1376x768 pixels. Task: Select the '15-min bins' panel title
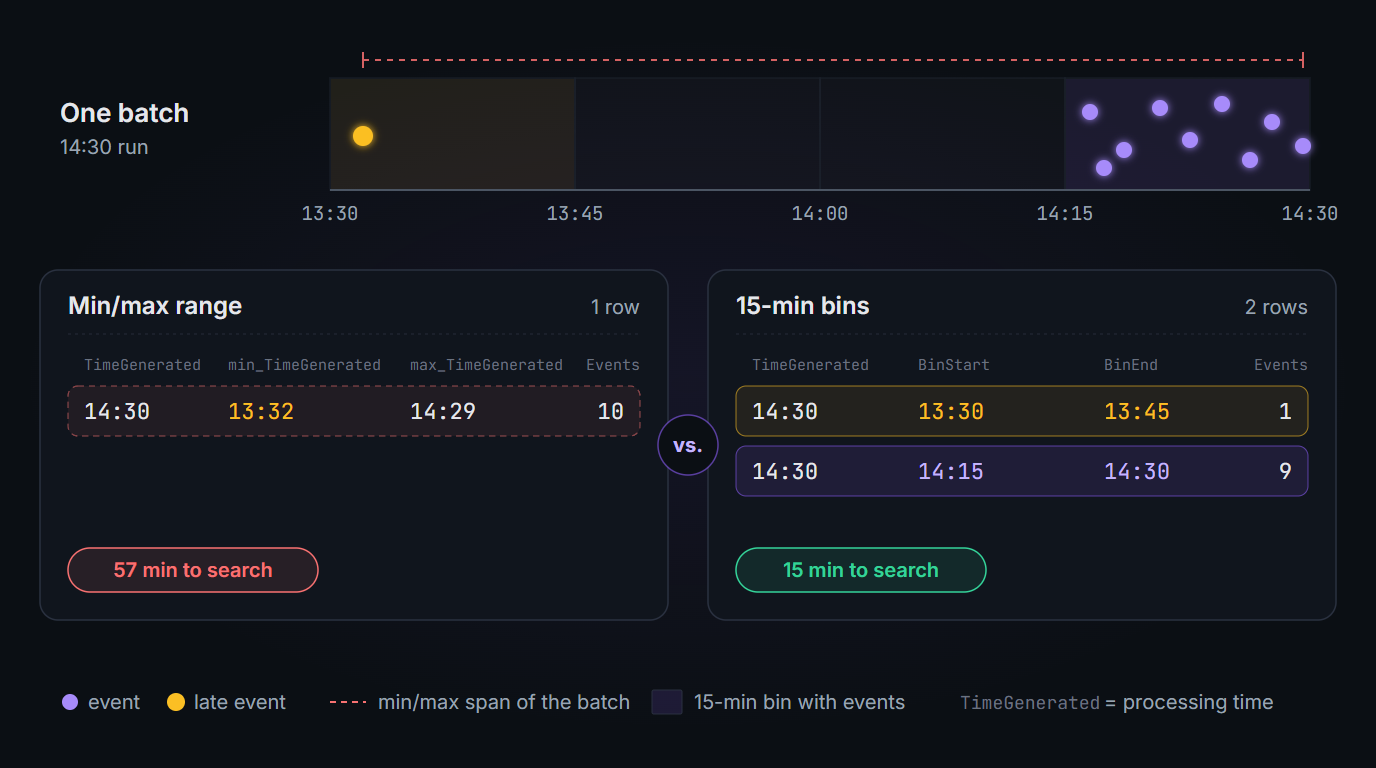click(803, 306)
